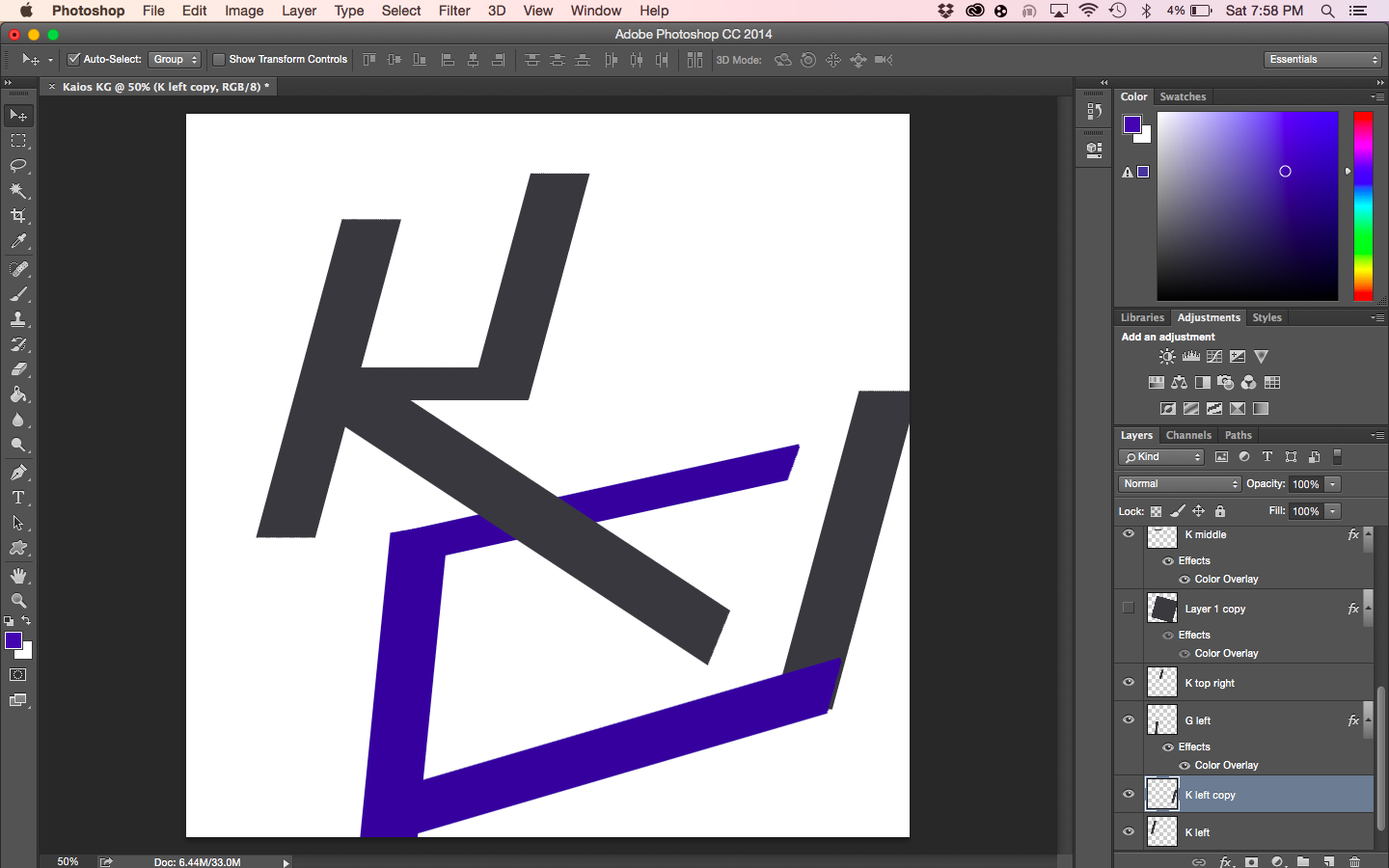1389x868 pixels.
Task: Click the foreground color swatch in toolbar
Action: [14, 641]
